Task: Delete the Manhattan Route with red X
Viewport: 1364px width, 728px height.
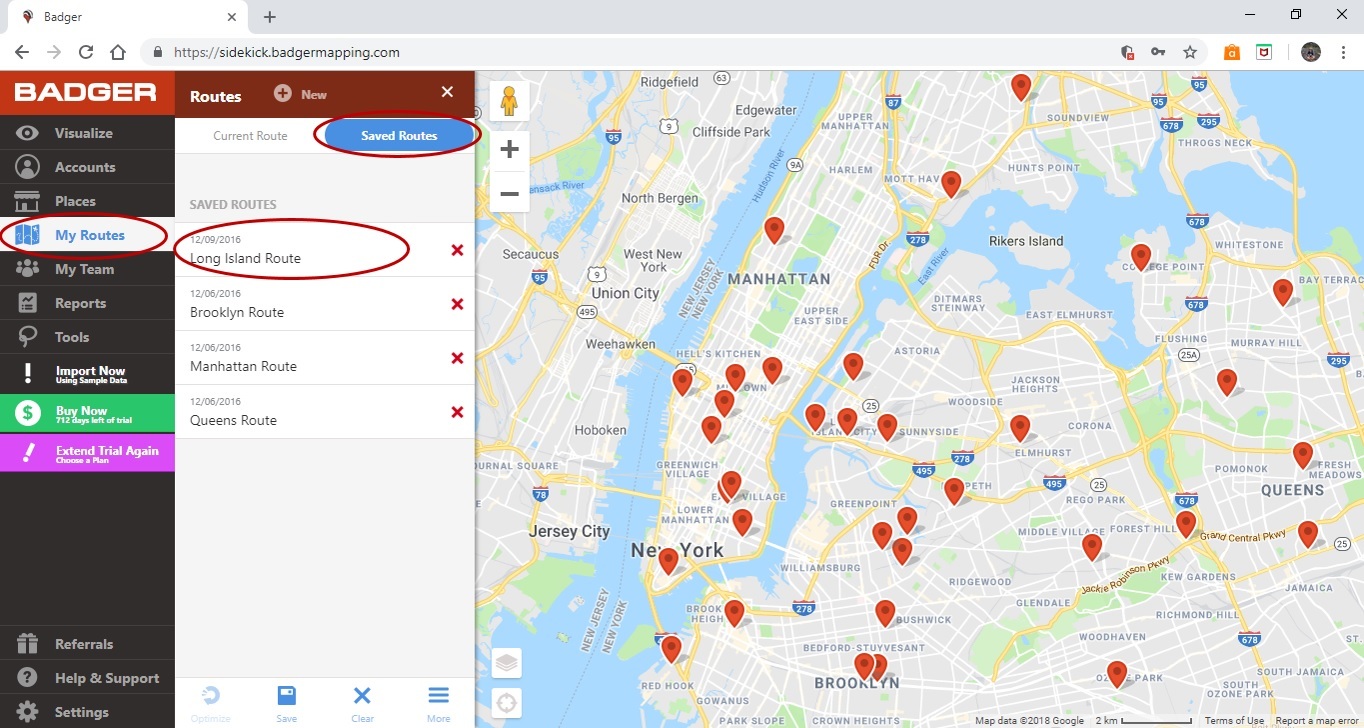Action: [457, 358]
